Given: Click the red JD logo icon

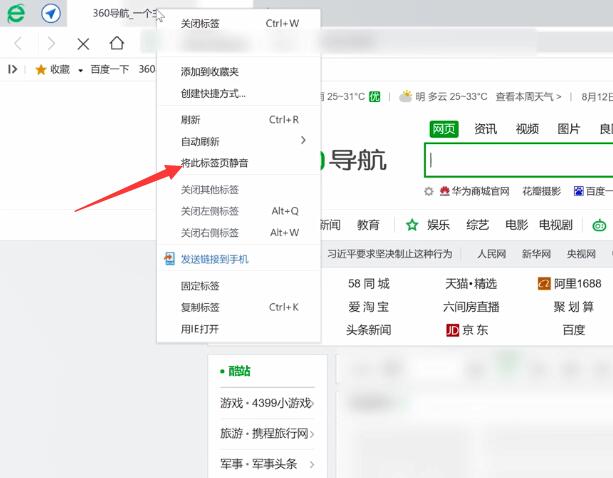Looking at the screenshot, I should tap(452, 330).
